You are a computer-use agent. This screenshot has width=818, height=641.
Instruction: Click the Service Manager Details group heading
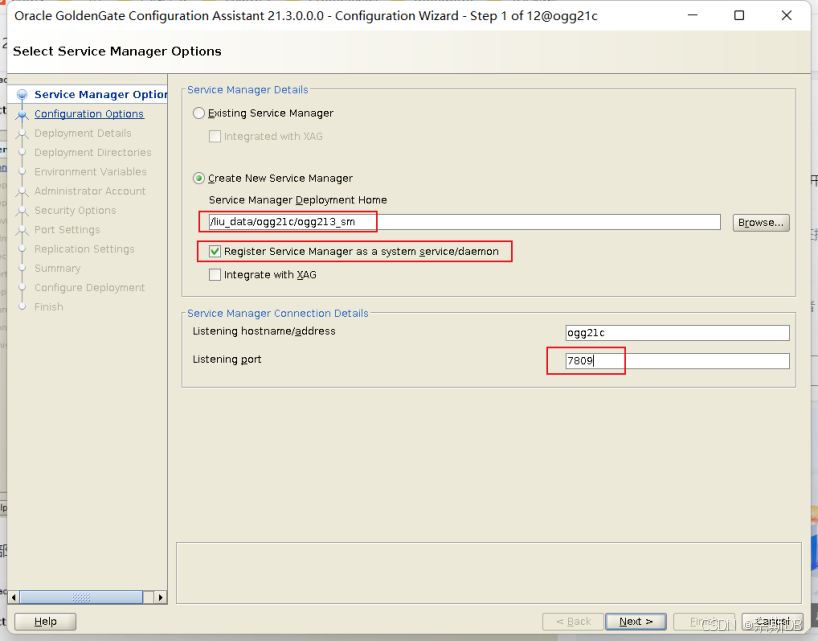pos(247,90)
